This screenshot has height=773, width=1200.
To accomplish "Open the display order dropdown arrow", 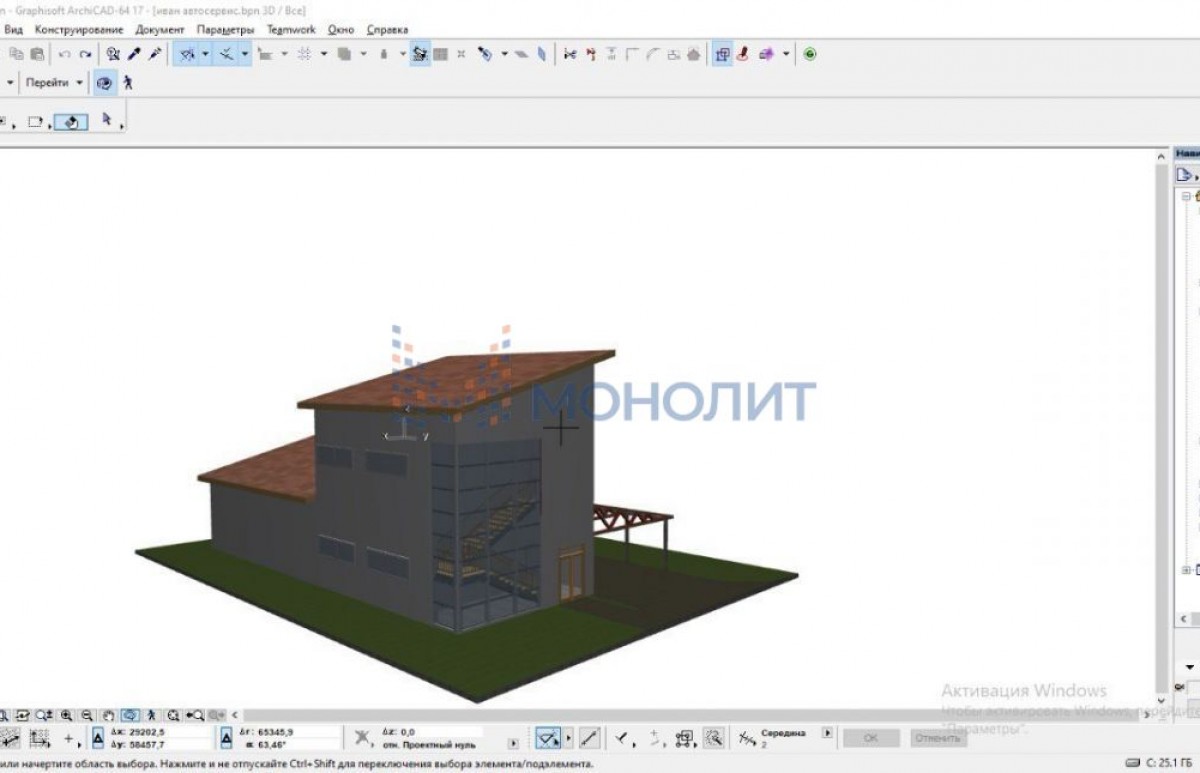I will 363,54.
